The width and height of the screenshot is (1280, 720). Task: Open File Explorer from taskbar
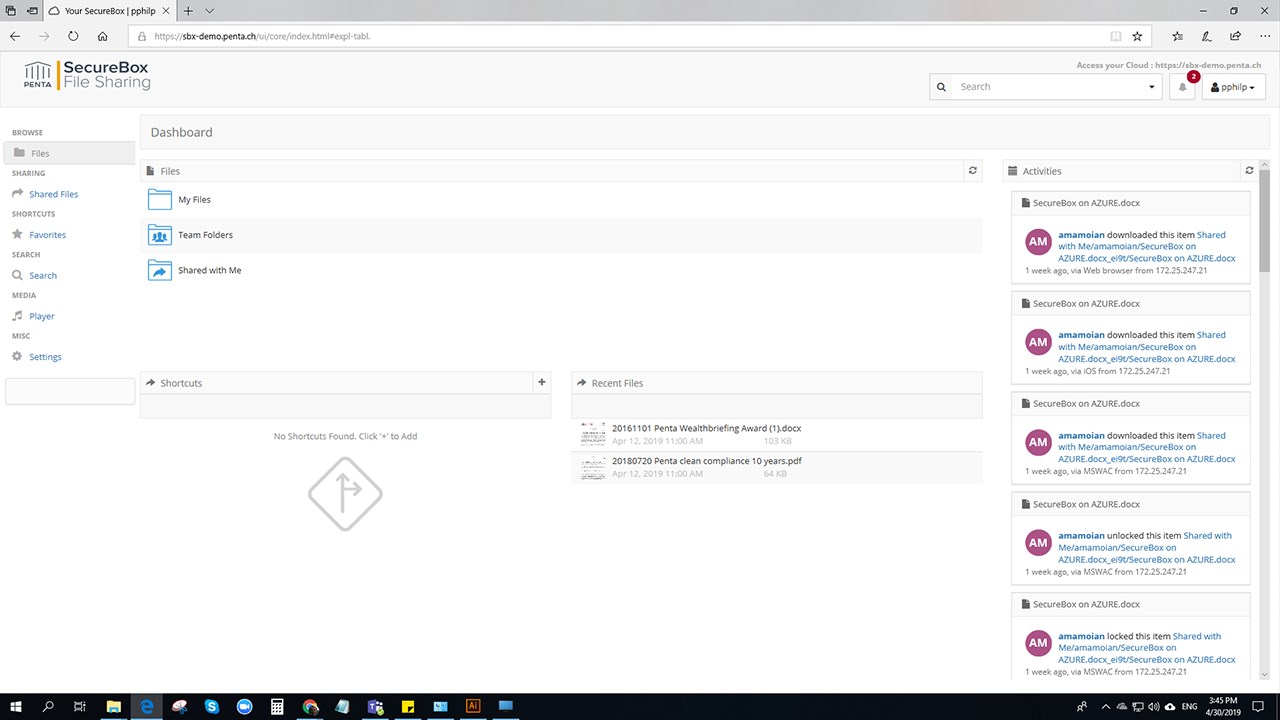pos(113,706)
